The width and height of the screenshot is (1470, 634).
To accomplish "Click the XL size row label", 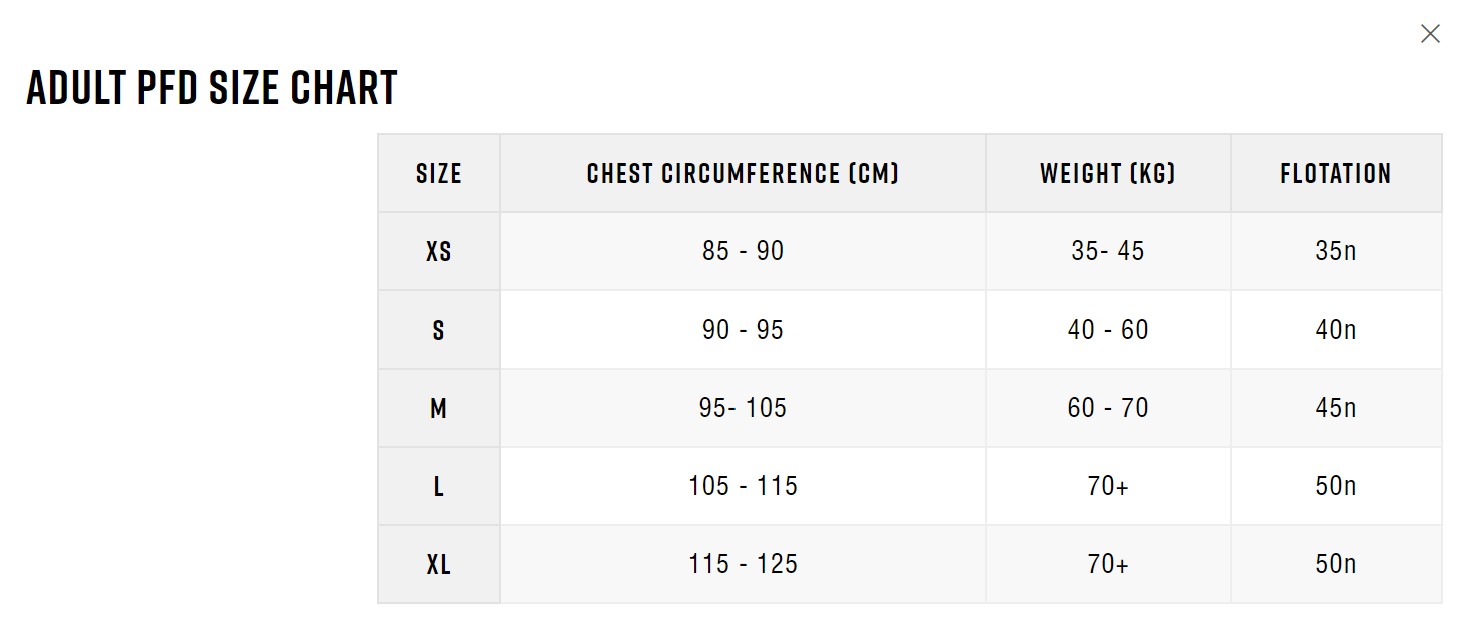I will coord(439,564).
